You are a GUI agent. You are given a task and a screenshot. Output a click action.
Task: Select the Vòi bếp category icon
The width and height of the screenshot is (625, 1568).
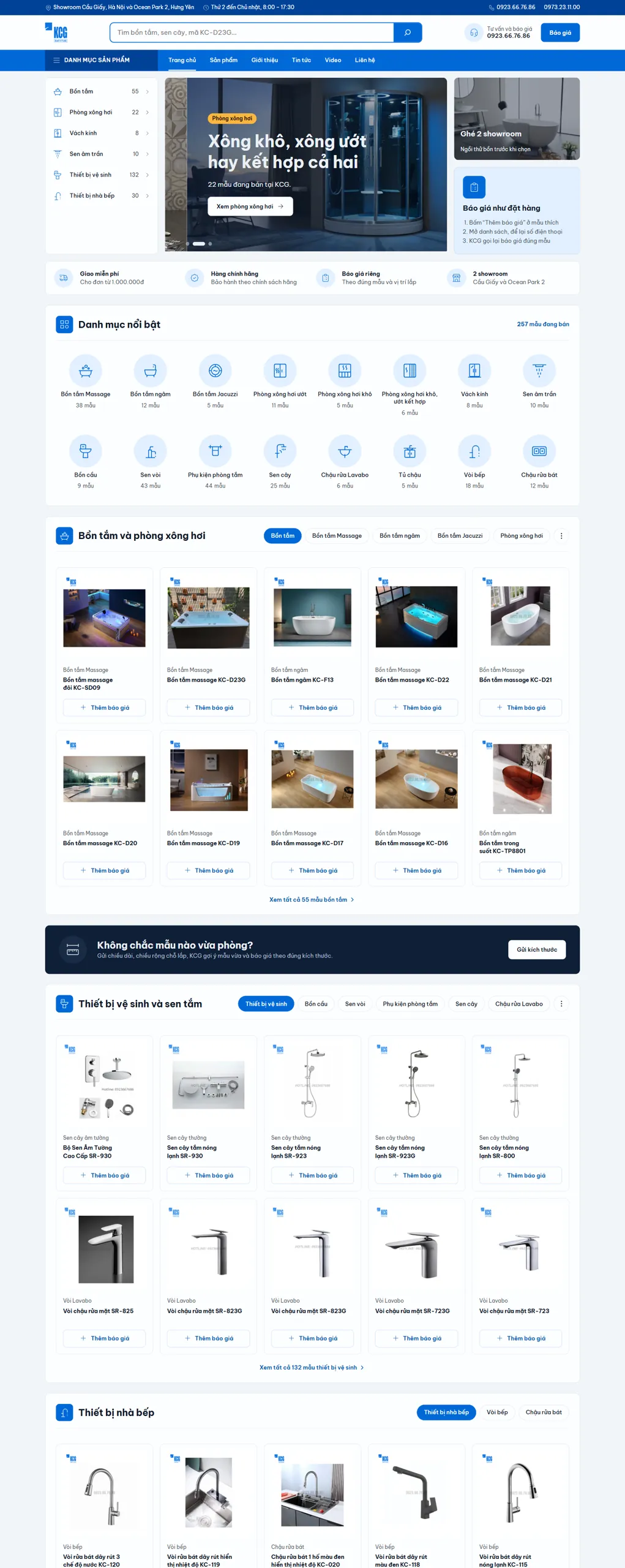(474, 451)
